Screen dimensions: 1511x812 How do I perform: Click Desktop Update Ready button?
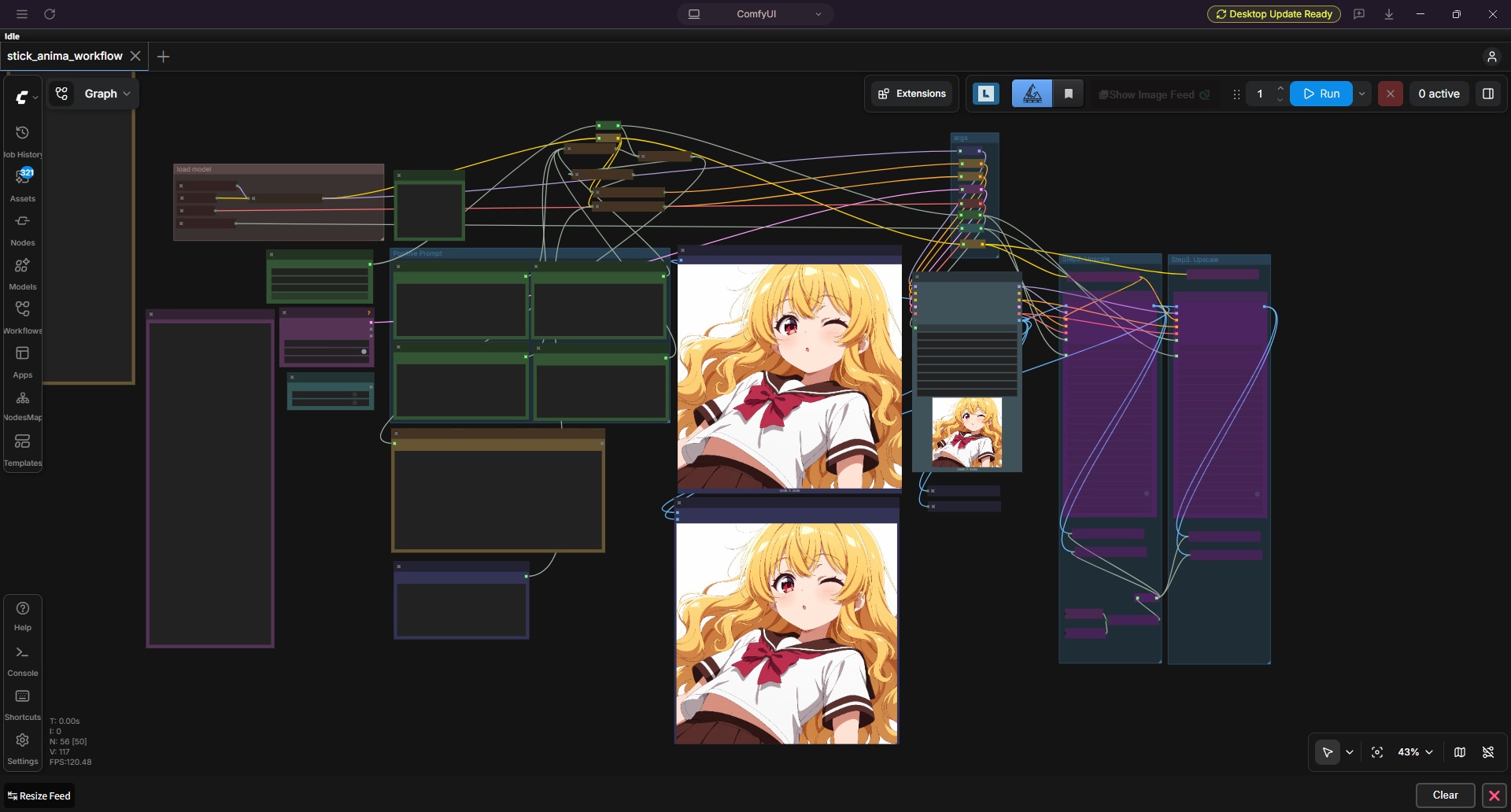[1273, 14]
